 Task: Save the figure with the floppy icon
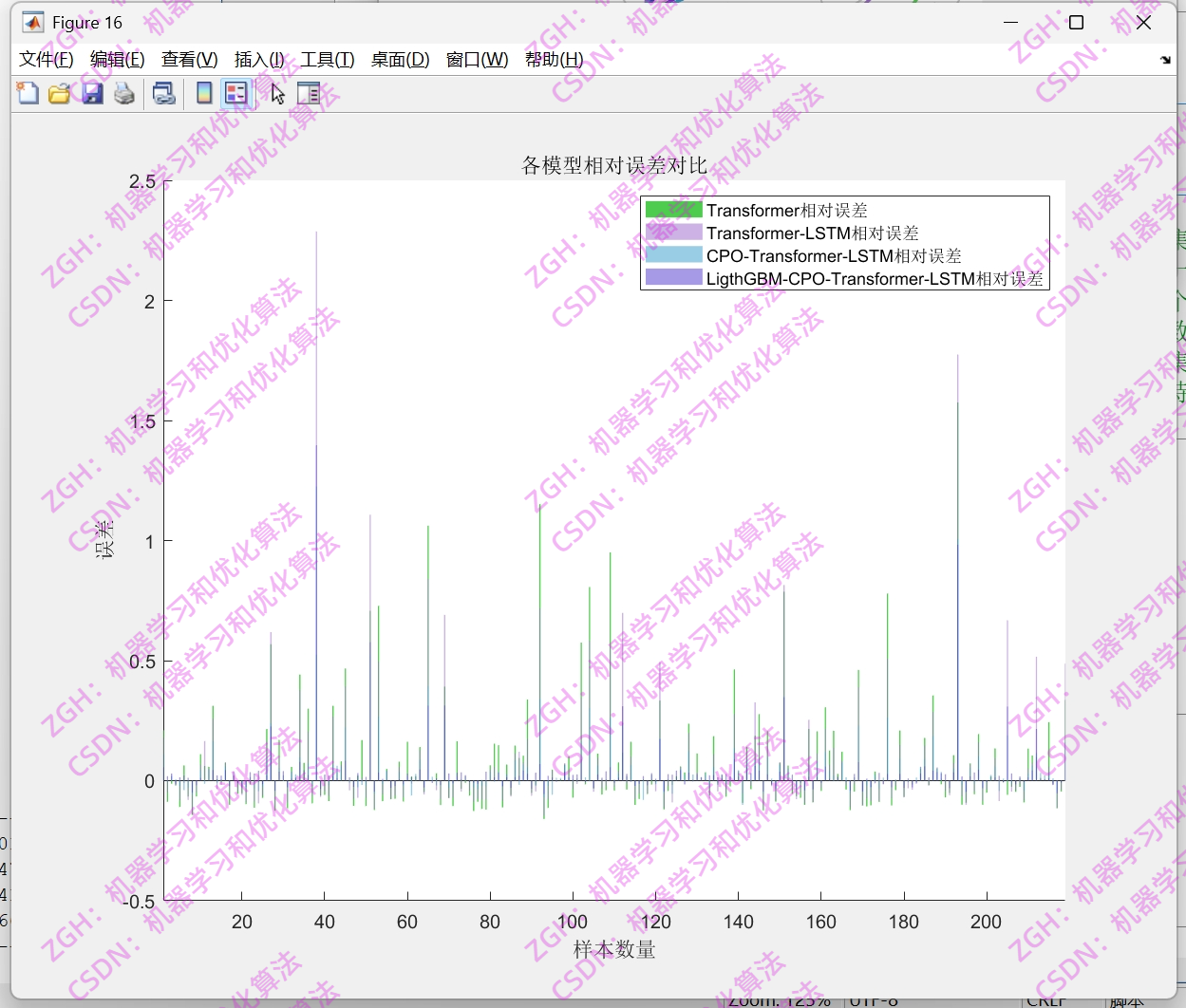(x=91, y=93)
